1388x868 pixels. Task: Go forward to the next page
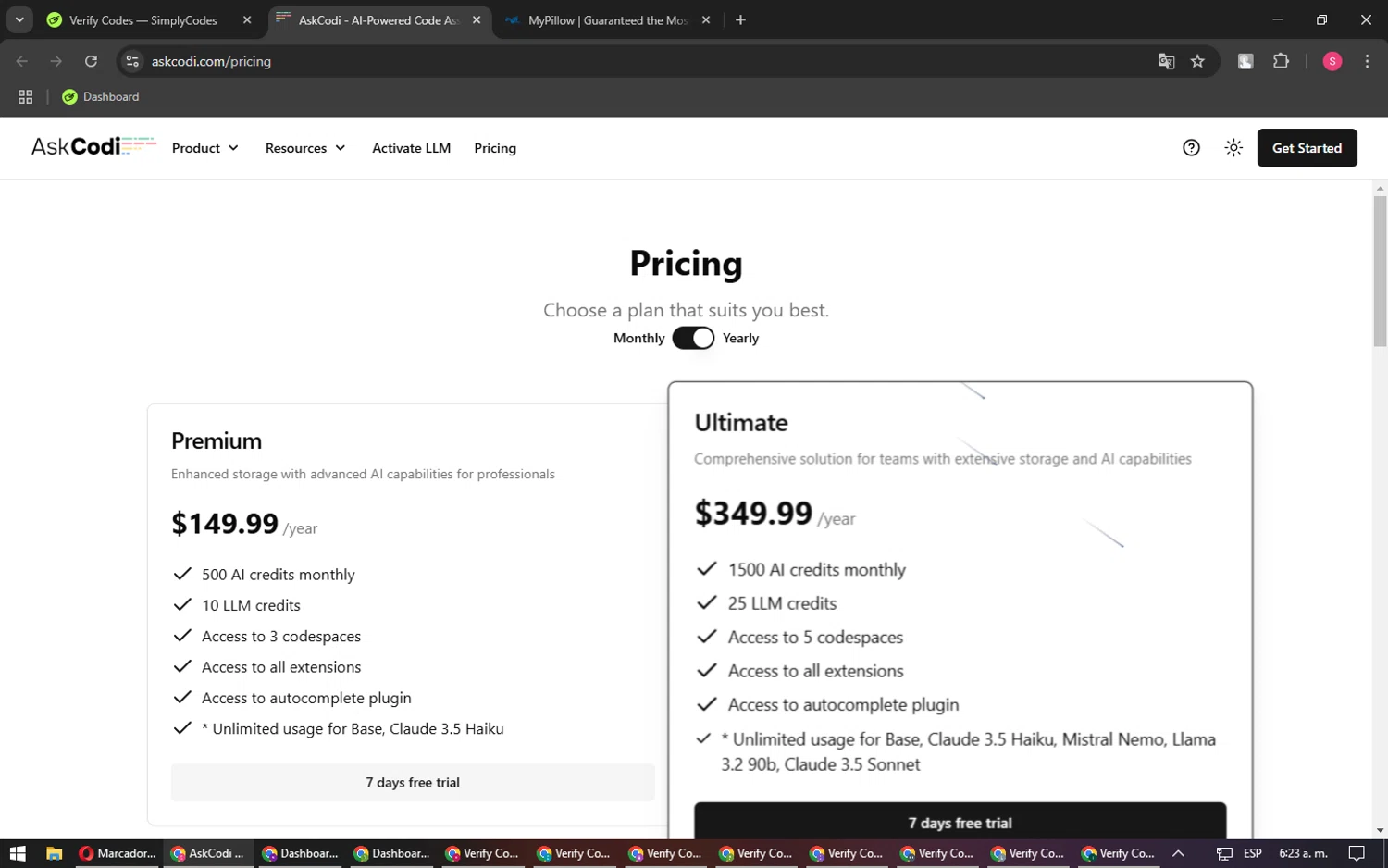[56, 61]
